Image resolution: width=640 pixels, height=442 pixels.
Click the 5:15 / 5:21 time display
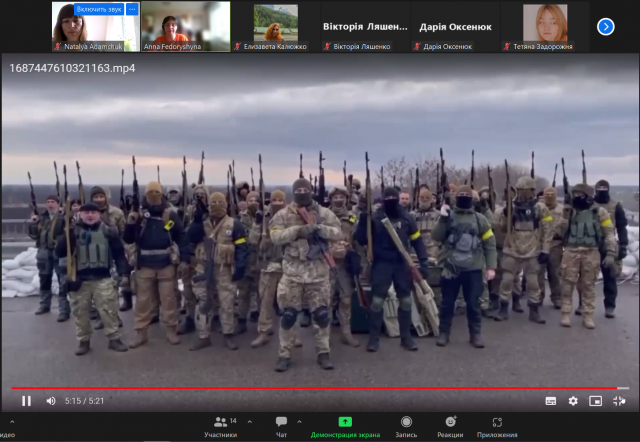pos(84,401)
